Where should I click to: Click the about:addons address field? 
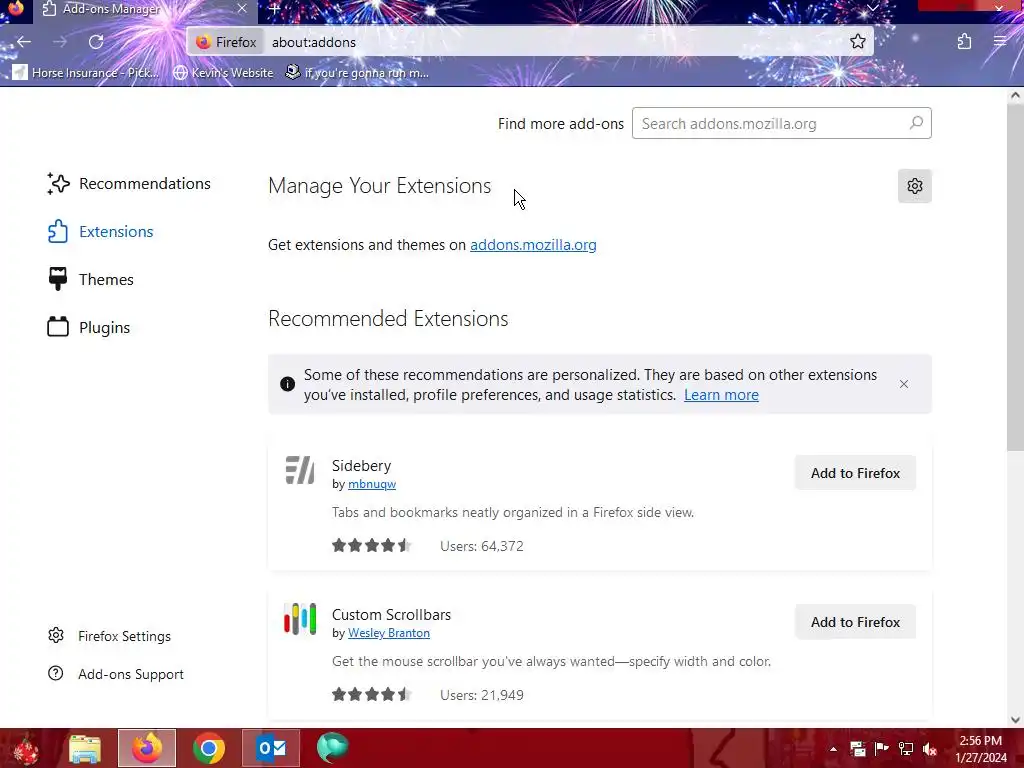tap(555, 42)
